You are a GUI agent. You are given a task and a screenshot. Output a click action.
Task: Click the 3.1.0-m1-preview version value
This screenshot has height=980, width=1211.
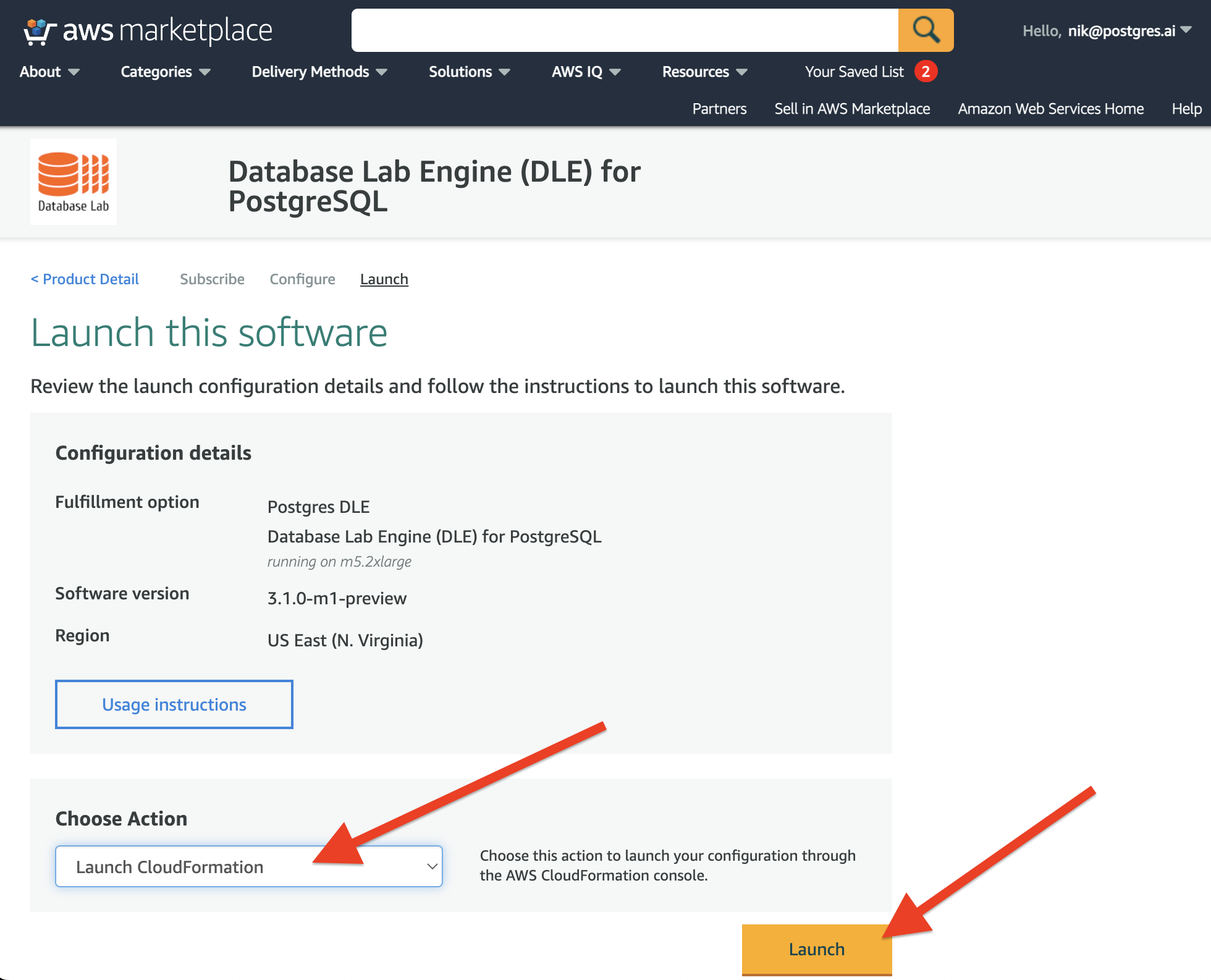click(337, 598)
